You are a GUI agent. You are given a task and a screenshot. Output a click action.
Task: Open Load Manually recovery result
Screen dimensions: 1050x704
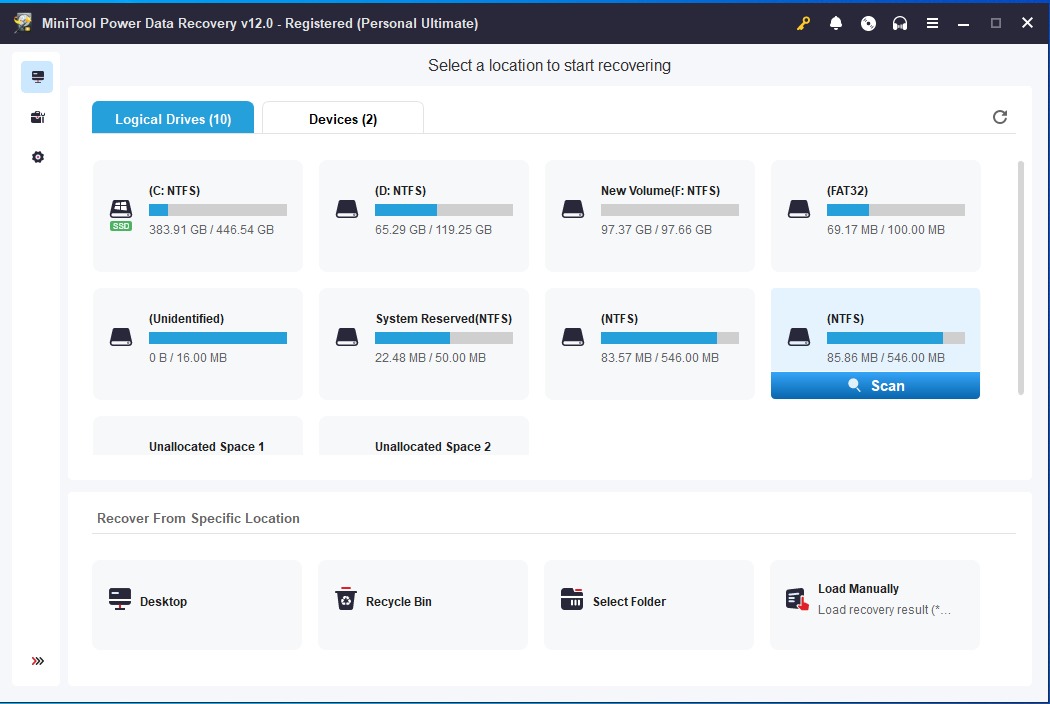tap(875, 605)
